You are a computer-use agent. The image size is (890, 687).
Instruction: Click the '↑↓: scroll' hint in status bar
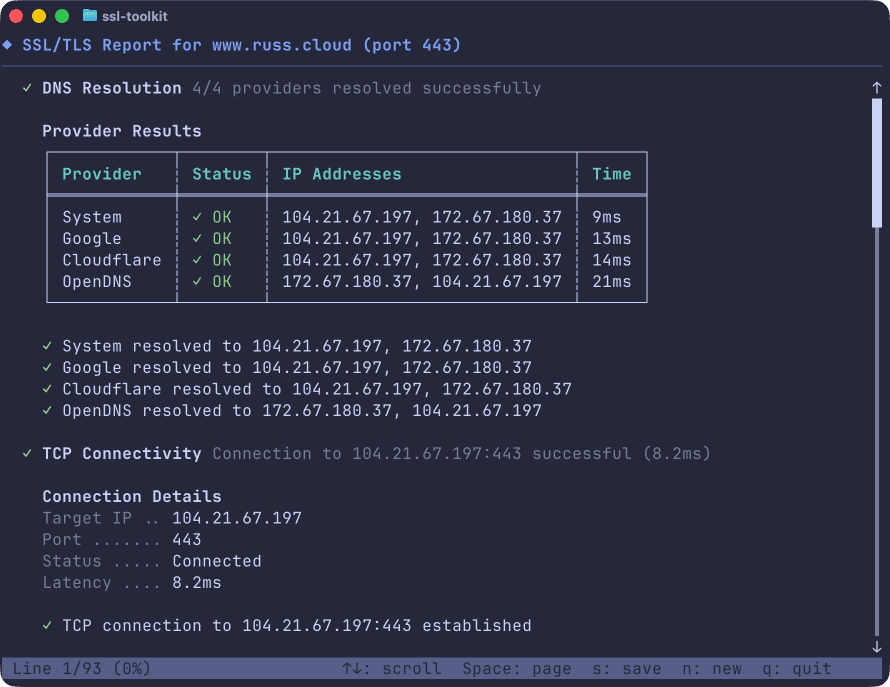click(x=392, y=668)
